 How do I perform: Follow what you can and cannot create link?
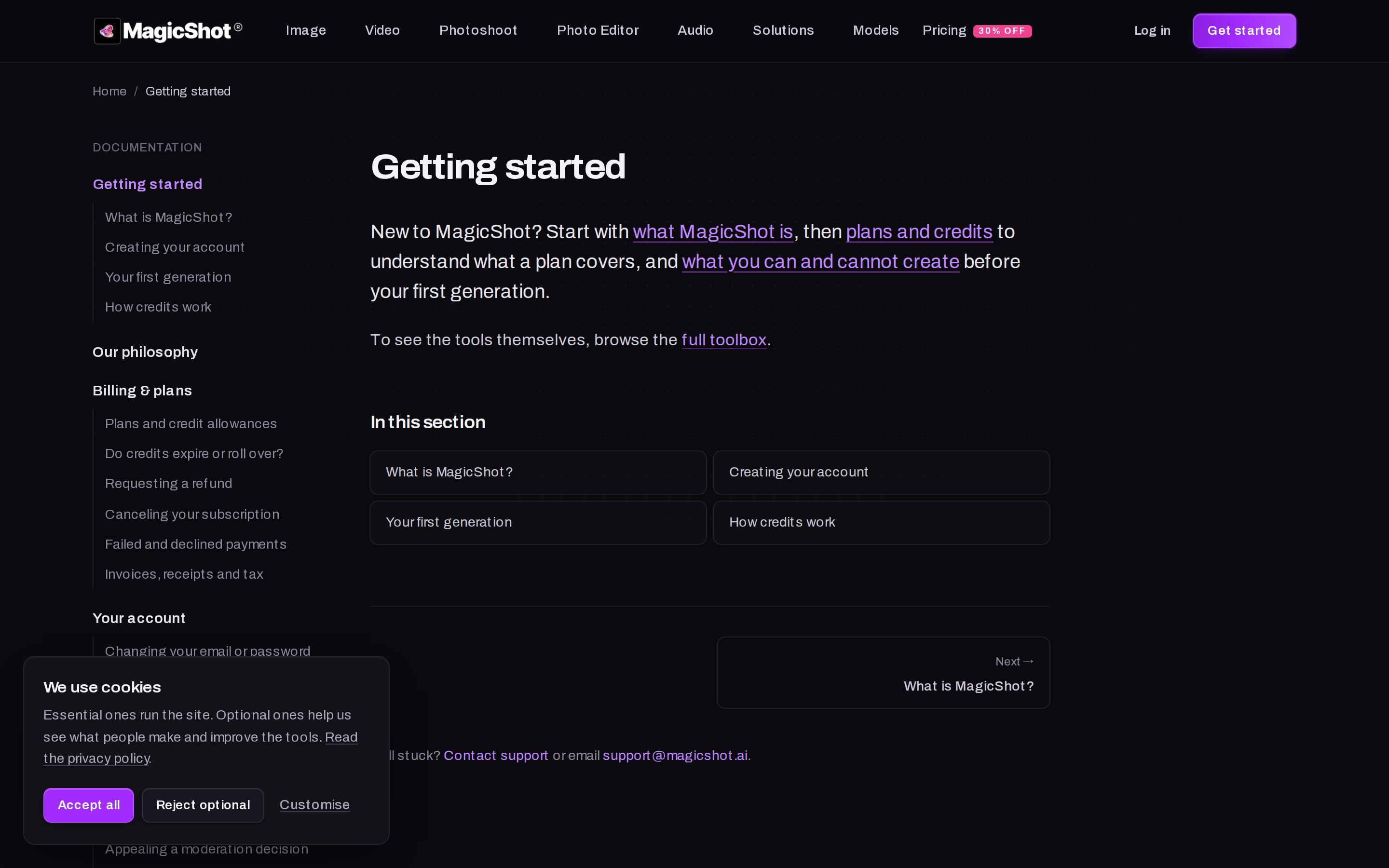point(820,262)
